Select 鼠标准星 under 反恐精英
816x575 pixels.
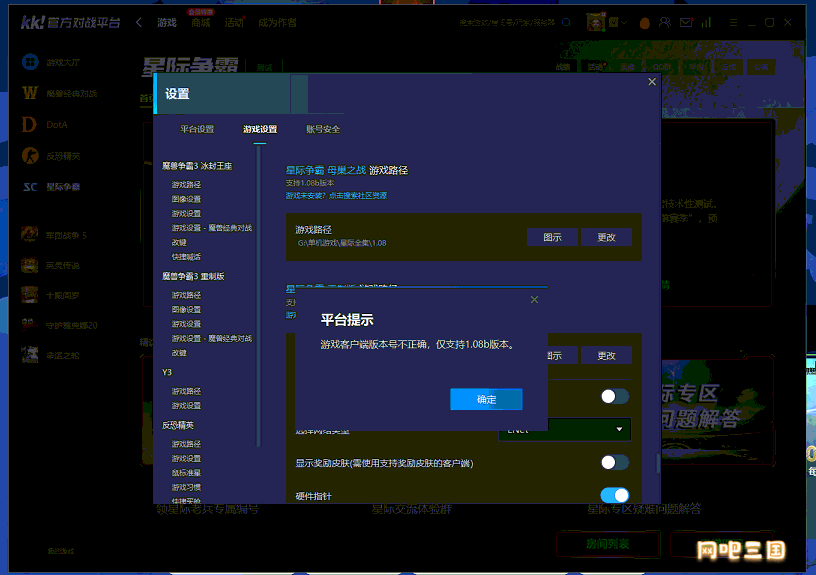pos(186,473)
